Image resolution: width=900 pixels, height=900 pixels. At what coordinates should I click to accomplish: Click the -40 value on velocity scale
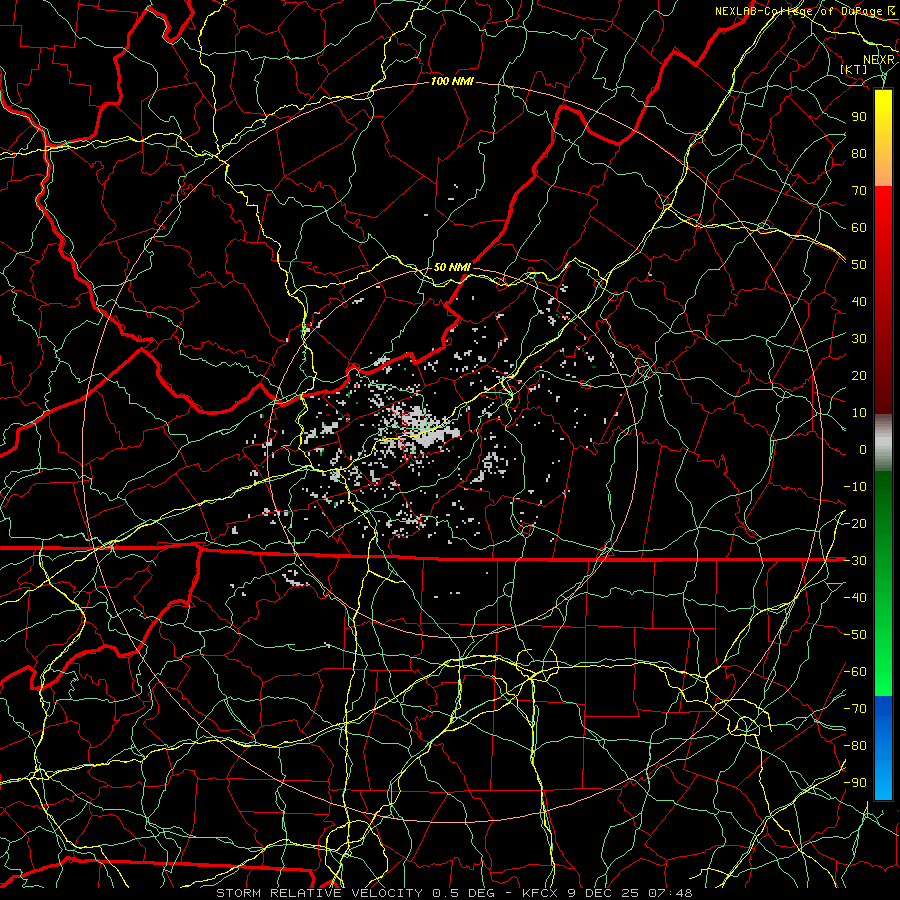click(x=855, y=598)
